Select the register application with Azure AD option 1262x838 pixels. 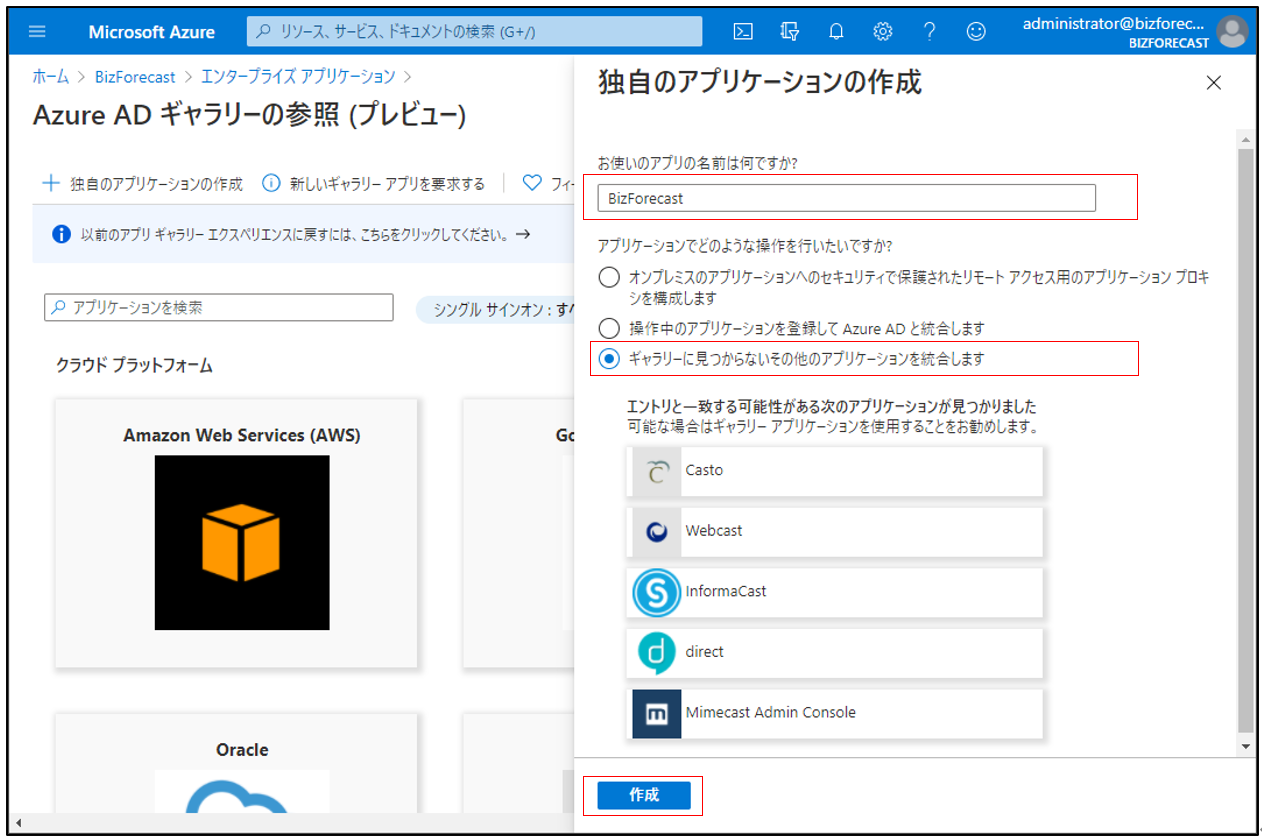tap(609, 328)
